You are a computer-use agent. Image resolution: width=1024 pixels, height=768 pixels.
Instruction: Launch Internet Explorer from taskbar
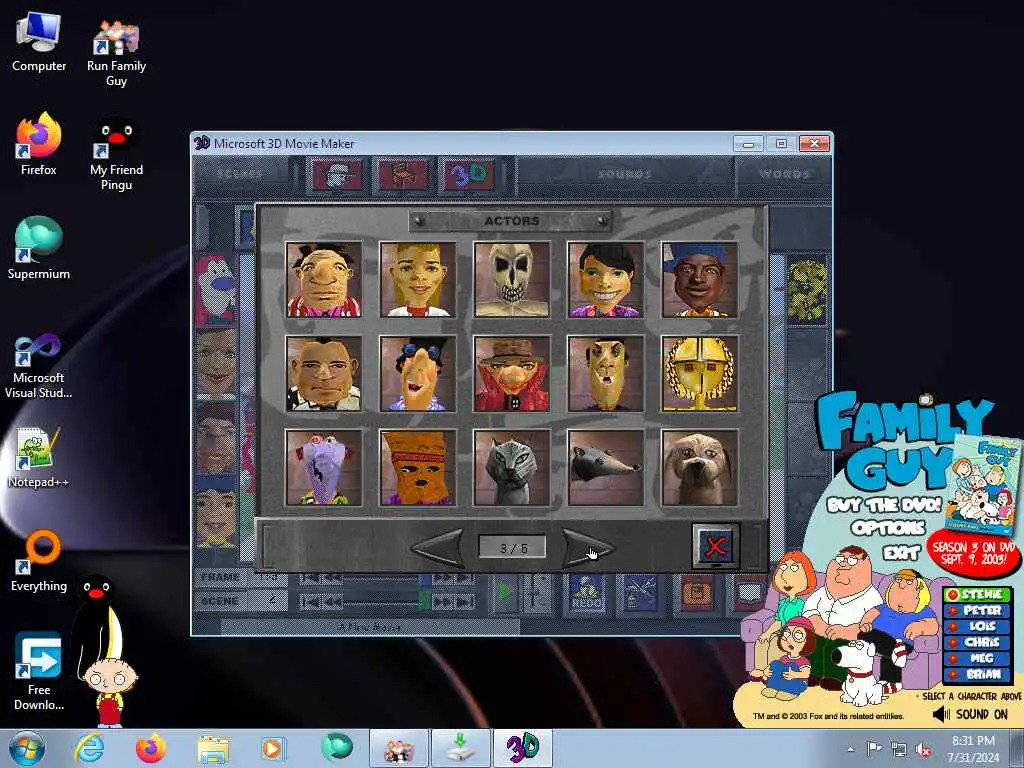(x=89, y=748)
